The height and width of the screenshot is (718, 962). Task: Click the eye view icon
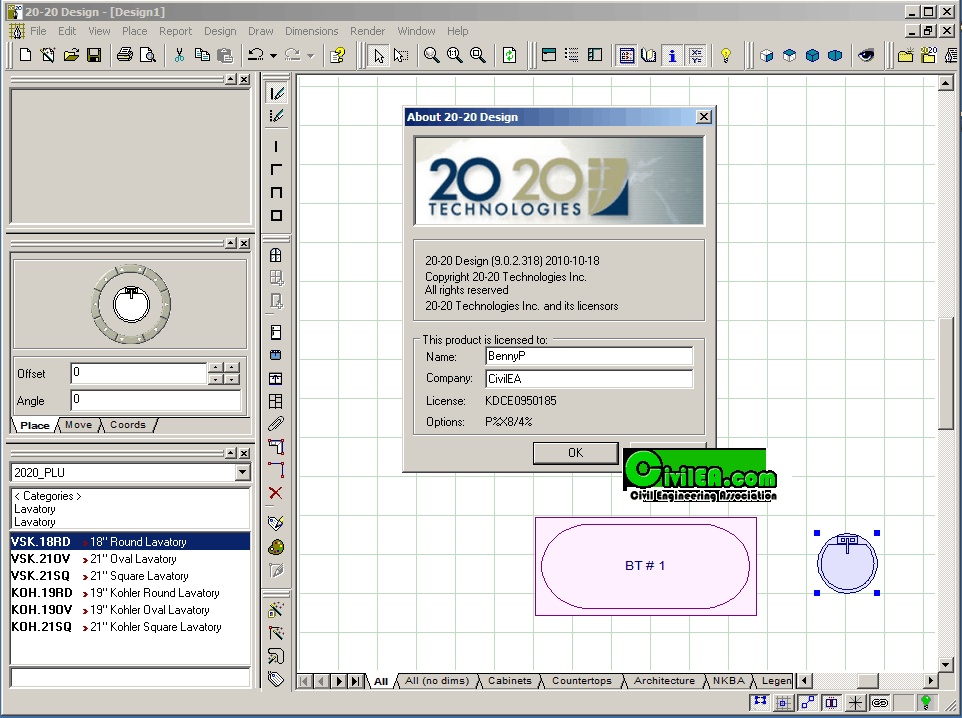[866, 56]
